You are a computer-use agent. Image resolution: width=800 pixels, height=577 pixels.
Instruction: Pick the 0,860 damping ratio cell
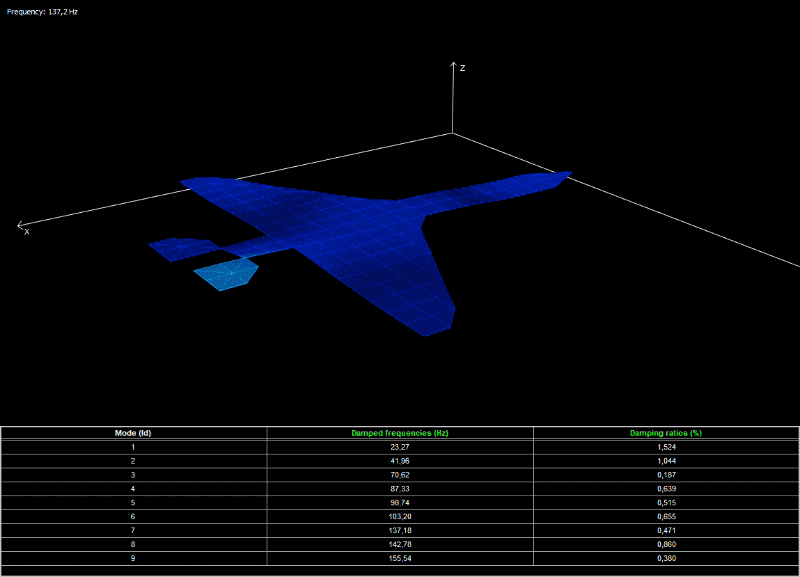tap(666, 544)
